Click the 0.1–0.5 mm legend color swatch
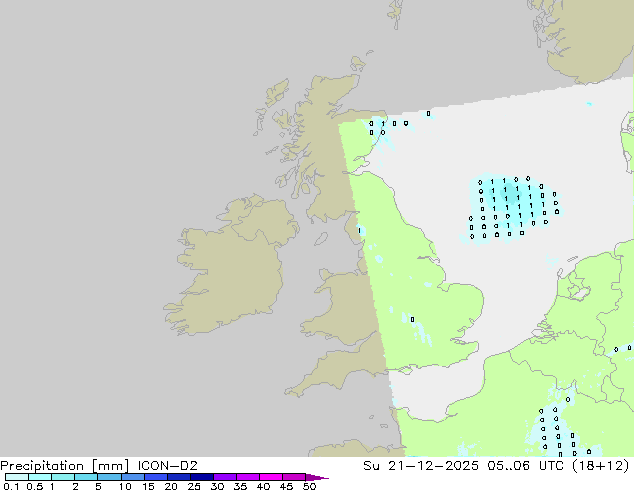The height and width of the screenshot is (490, 634). coord(17,477)
